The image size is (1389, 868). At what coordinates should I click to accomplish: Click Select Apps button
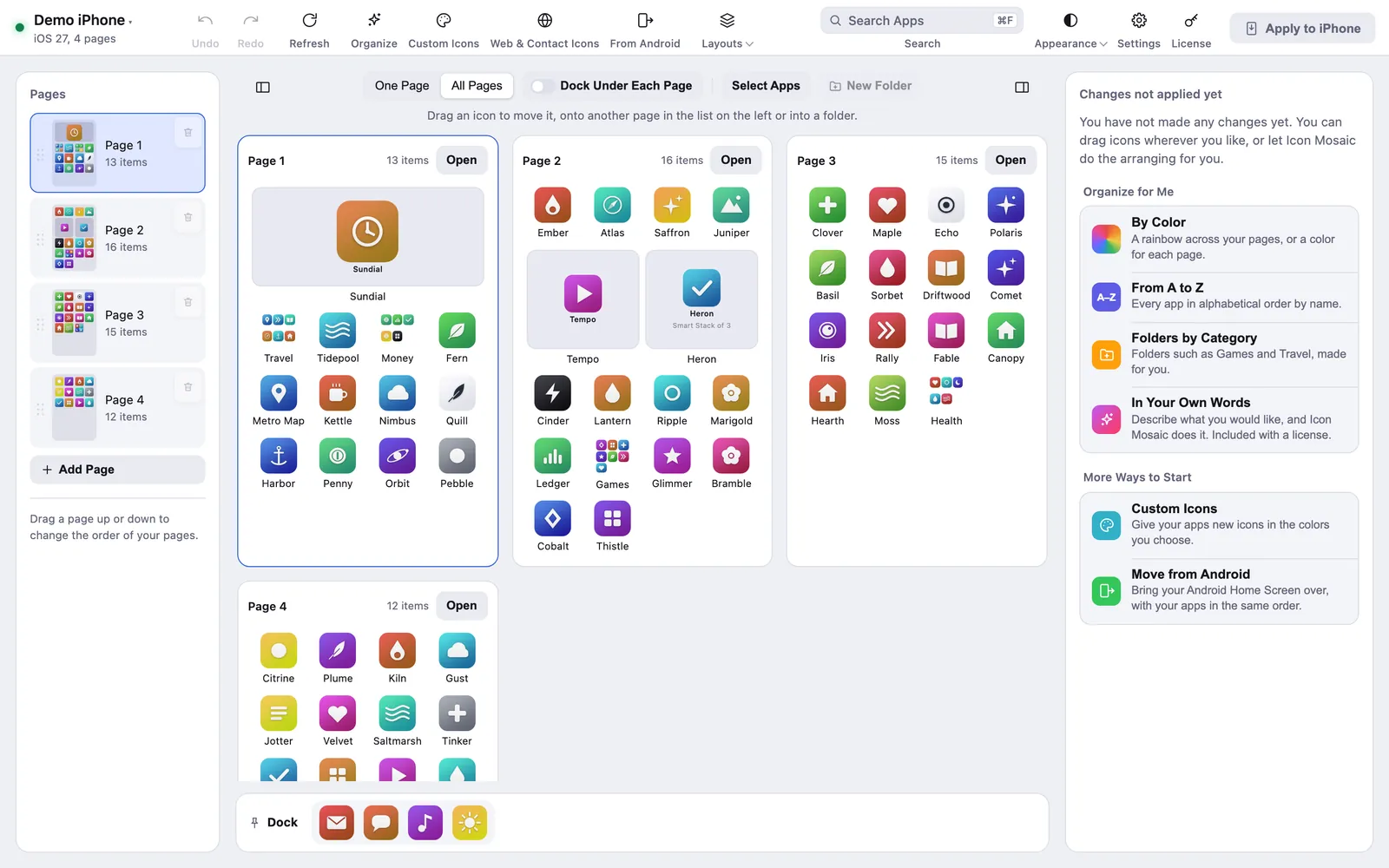pos(766,86)
